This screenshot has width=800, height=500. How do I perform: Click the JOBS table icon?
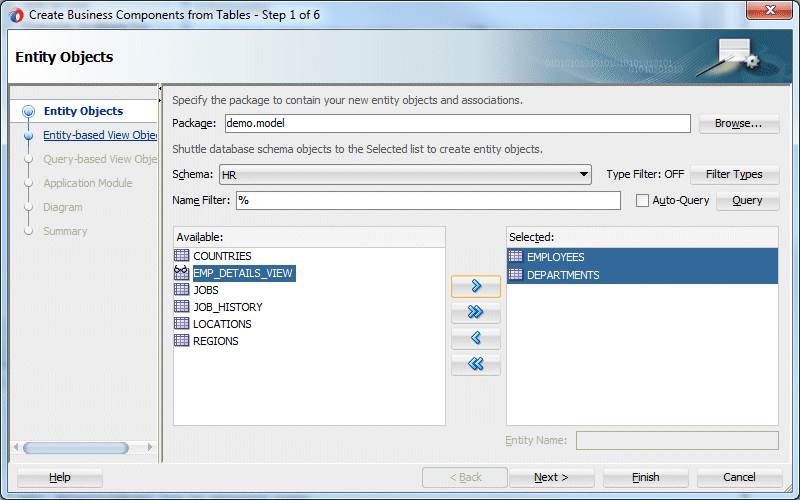pos(181,289)
